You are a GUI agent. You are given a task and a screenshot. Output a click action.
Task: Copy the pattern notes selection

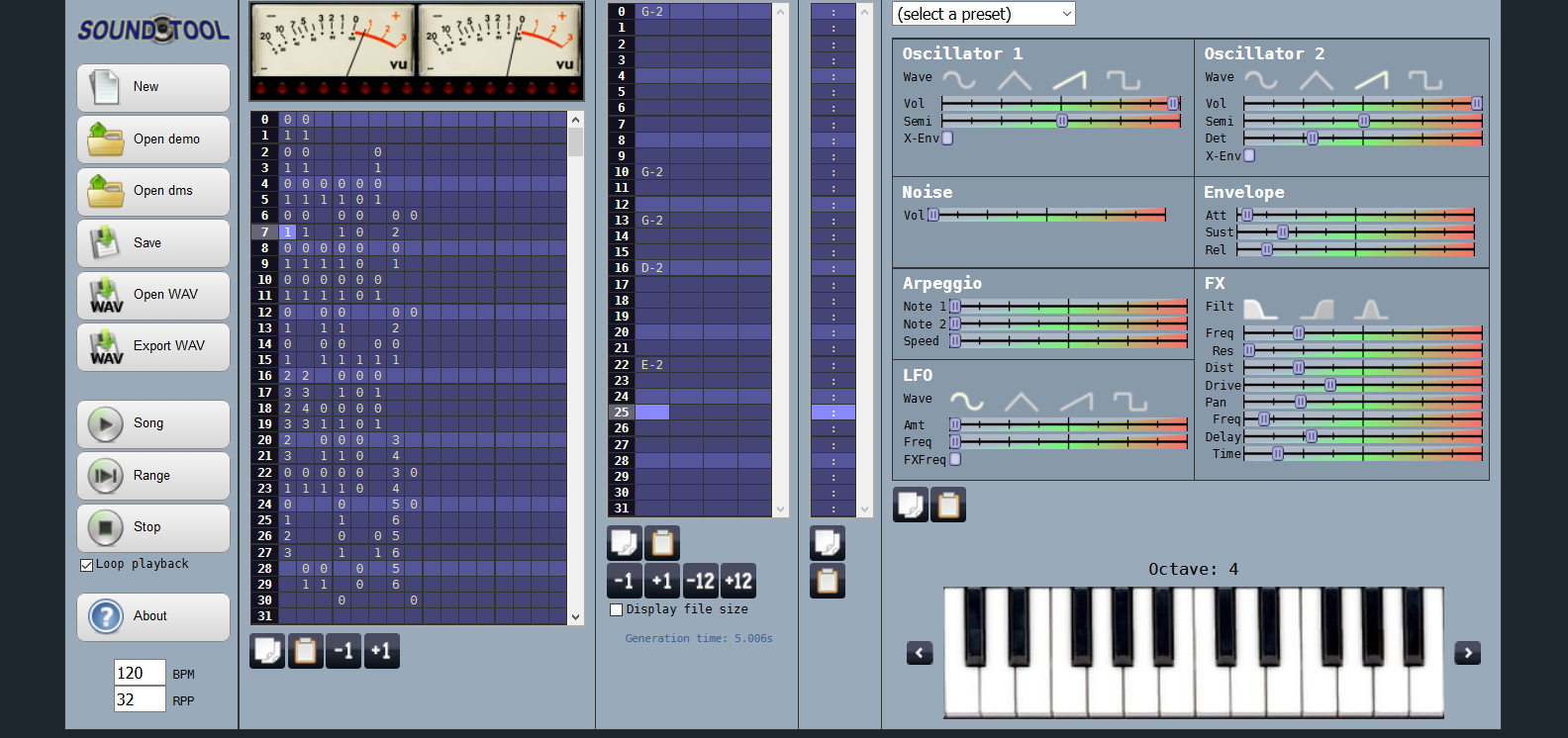tap(625, 543)
